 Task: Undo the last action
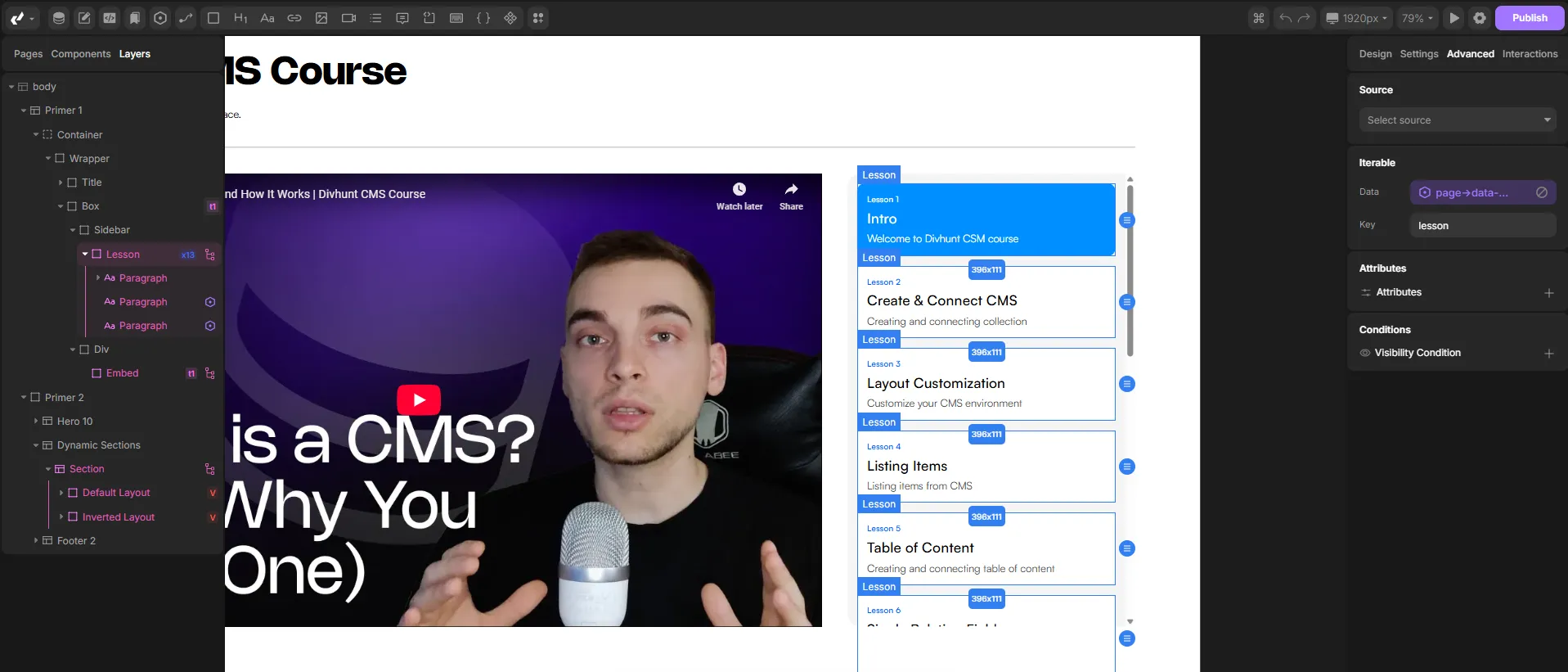1286,18
